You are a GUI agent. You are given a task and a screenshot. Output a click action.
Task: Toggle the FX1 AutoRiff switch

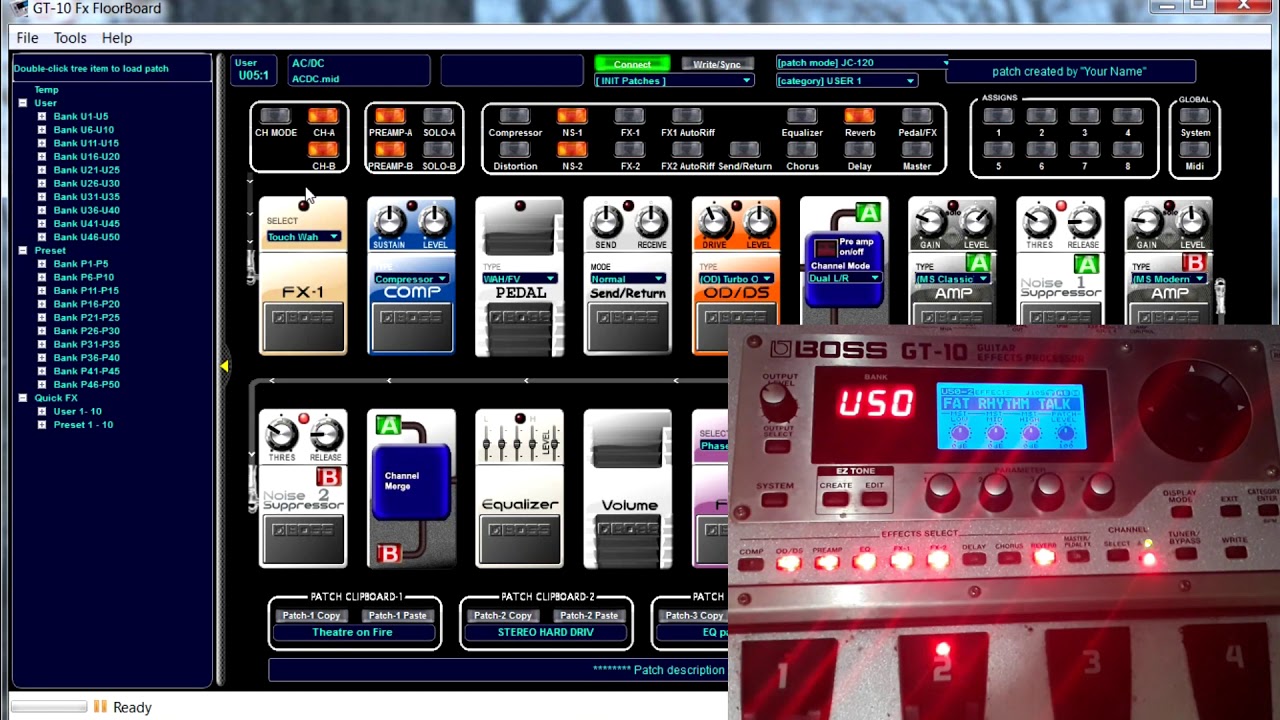point(687,116)
